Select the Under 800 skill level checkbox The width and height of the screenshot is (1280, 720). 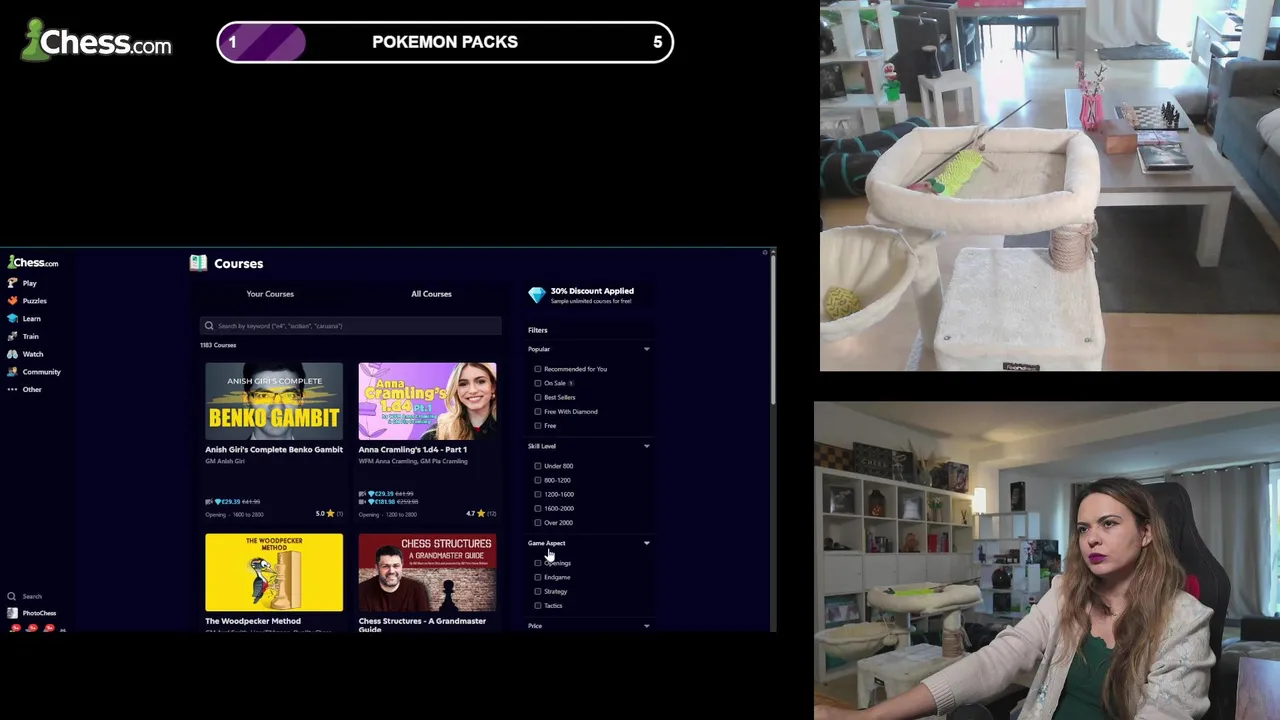(538, 466)
